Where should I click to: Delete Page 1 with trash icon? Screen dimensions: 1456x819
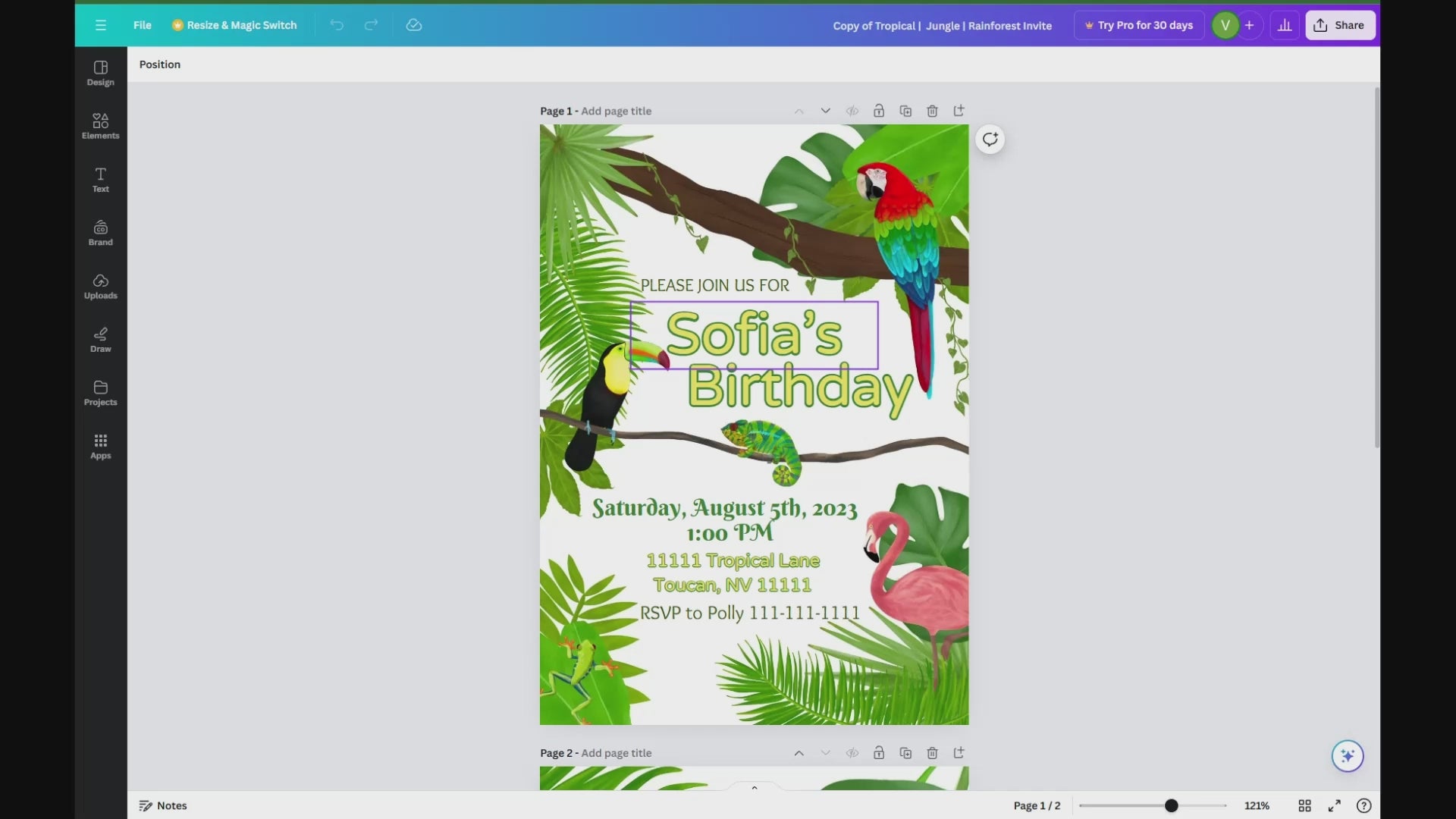coord(932,111)
